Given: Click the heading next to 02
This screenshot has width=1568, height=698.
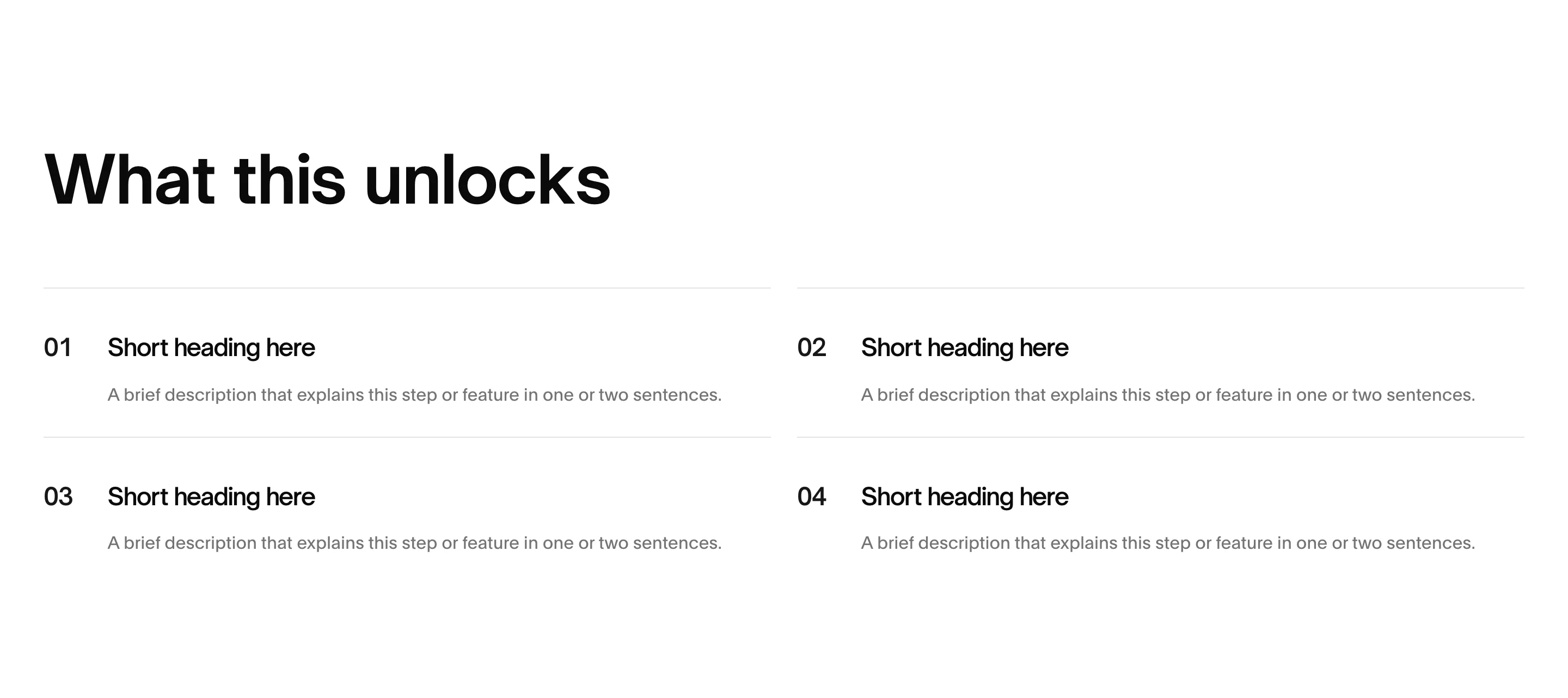Looking at the screenshot, I should click(x=965, y=348).
